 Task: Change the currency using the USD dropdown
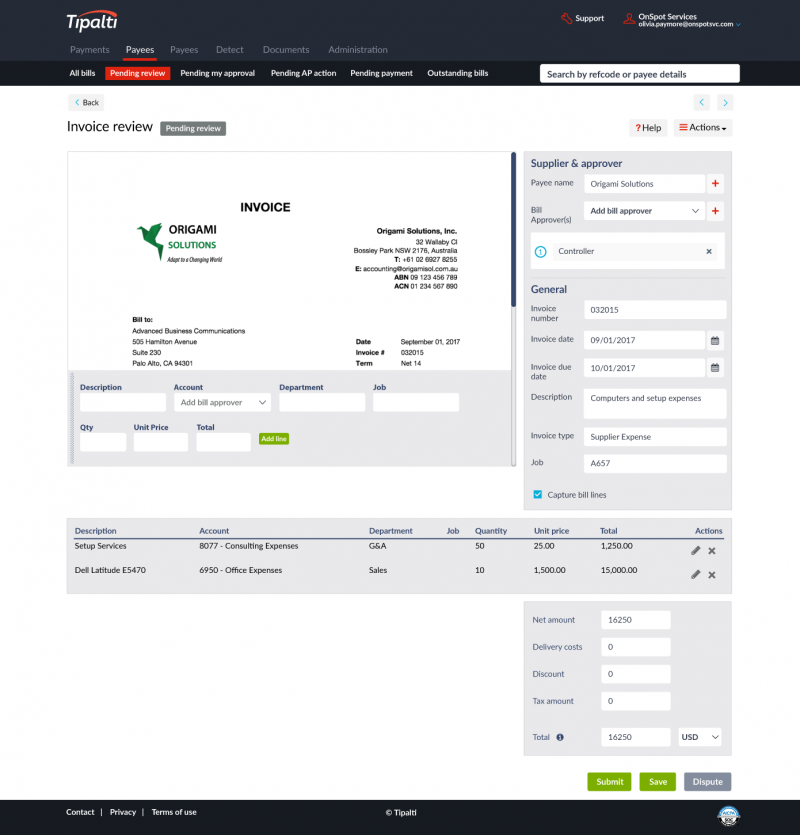click(x=699, y=737)
